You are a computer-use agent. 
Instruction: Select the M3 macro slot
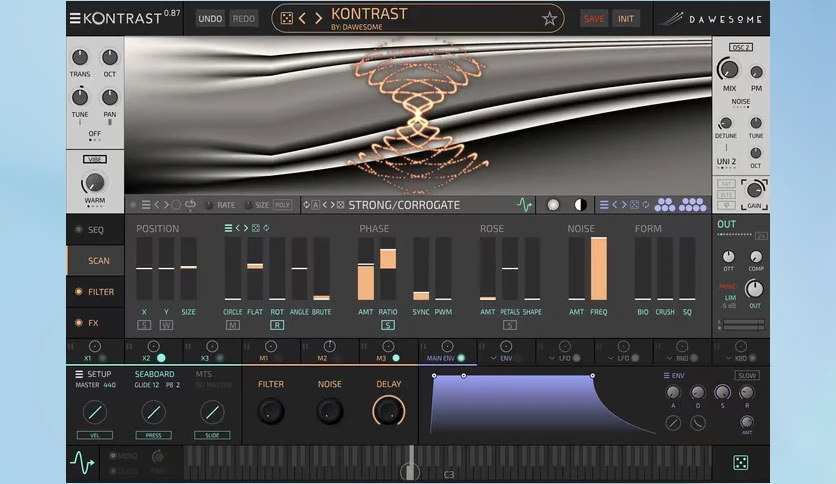[x=388, y=352]
